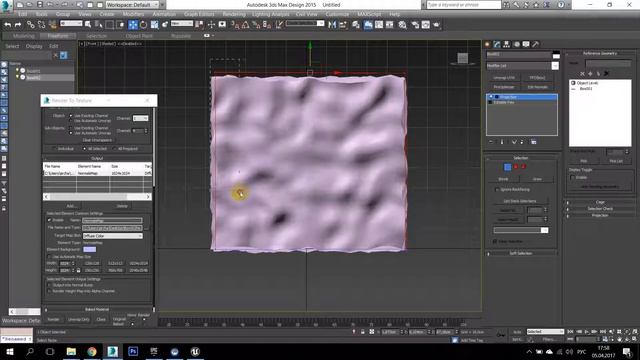
Task: Toggle Output into Normal Bump checkbox
Action: (x=49, y=285)
